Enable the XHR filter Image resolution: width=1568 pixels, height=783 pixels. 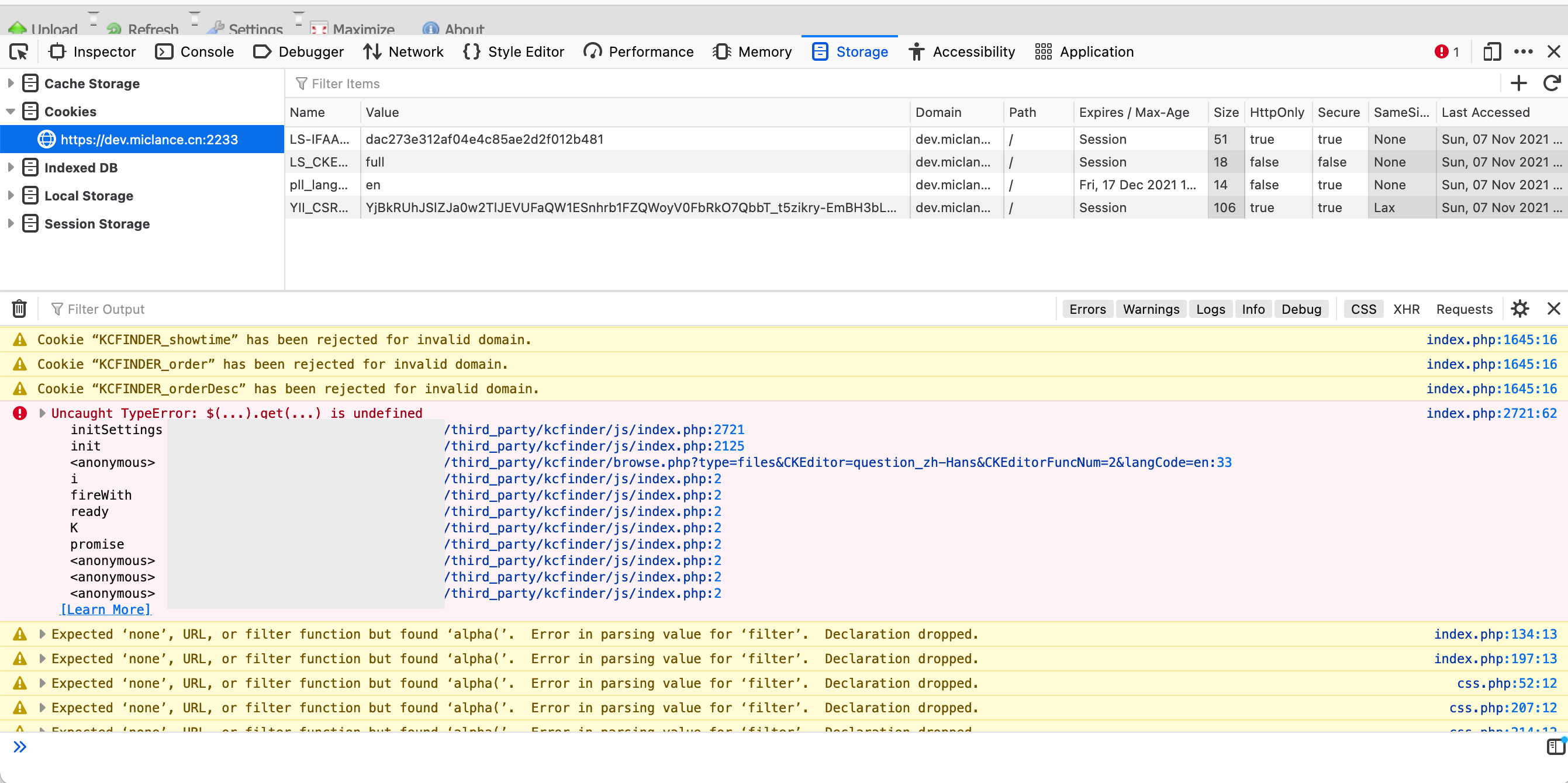1405,309
